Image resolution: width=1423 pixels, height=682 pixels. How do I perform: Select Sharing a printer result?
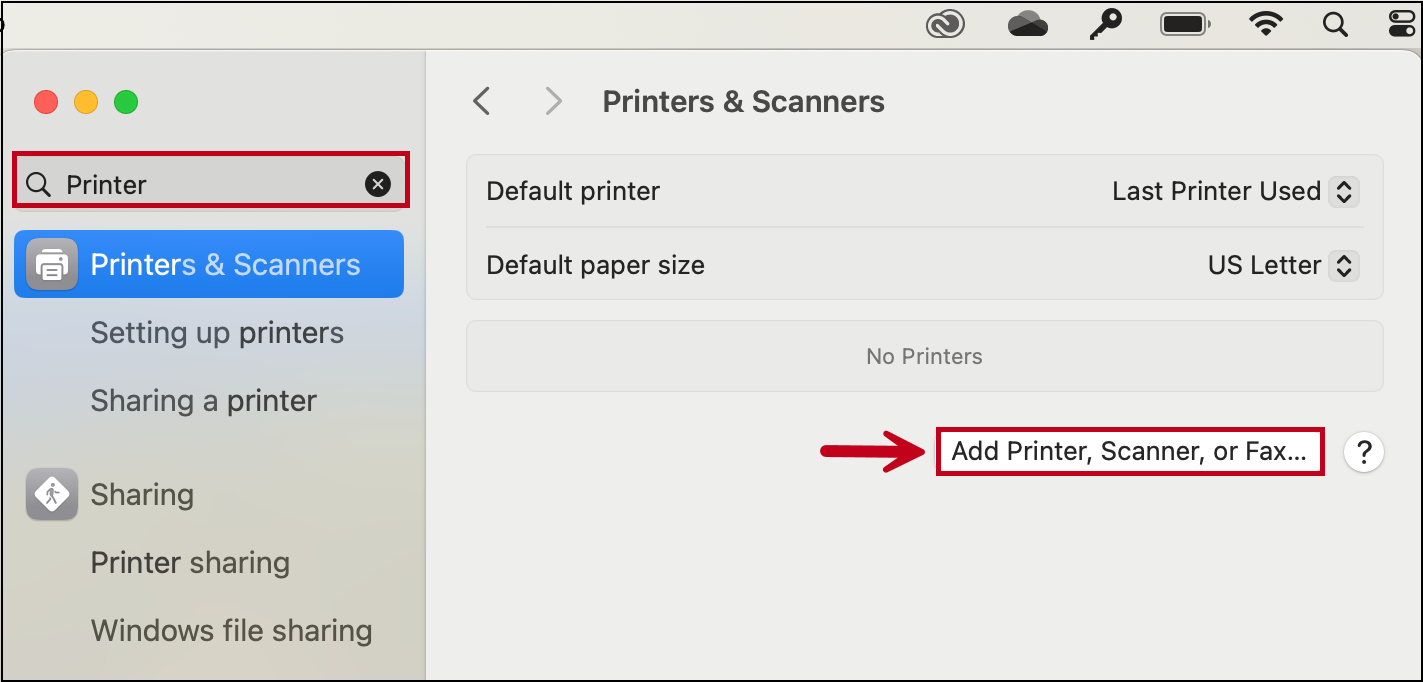click(204, 401)
